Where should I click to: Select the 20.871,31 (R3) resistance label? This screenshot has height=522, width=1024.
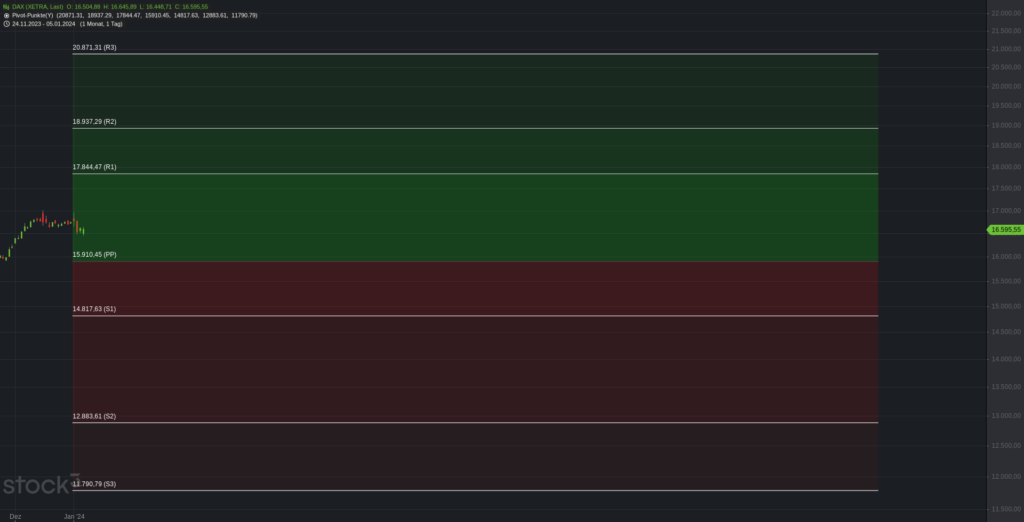95,48
